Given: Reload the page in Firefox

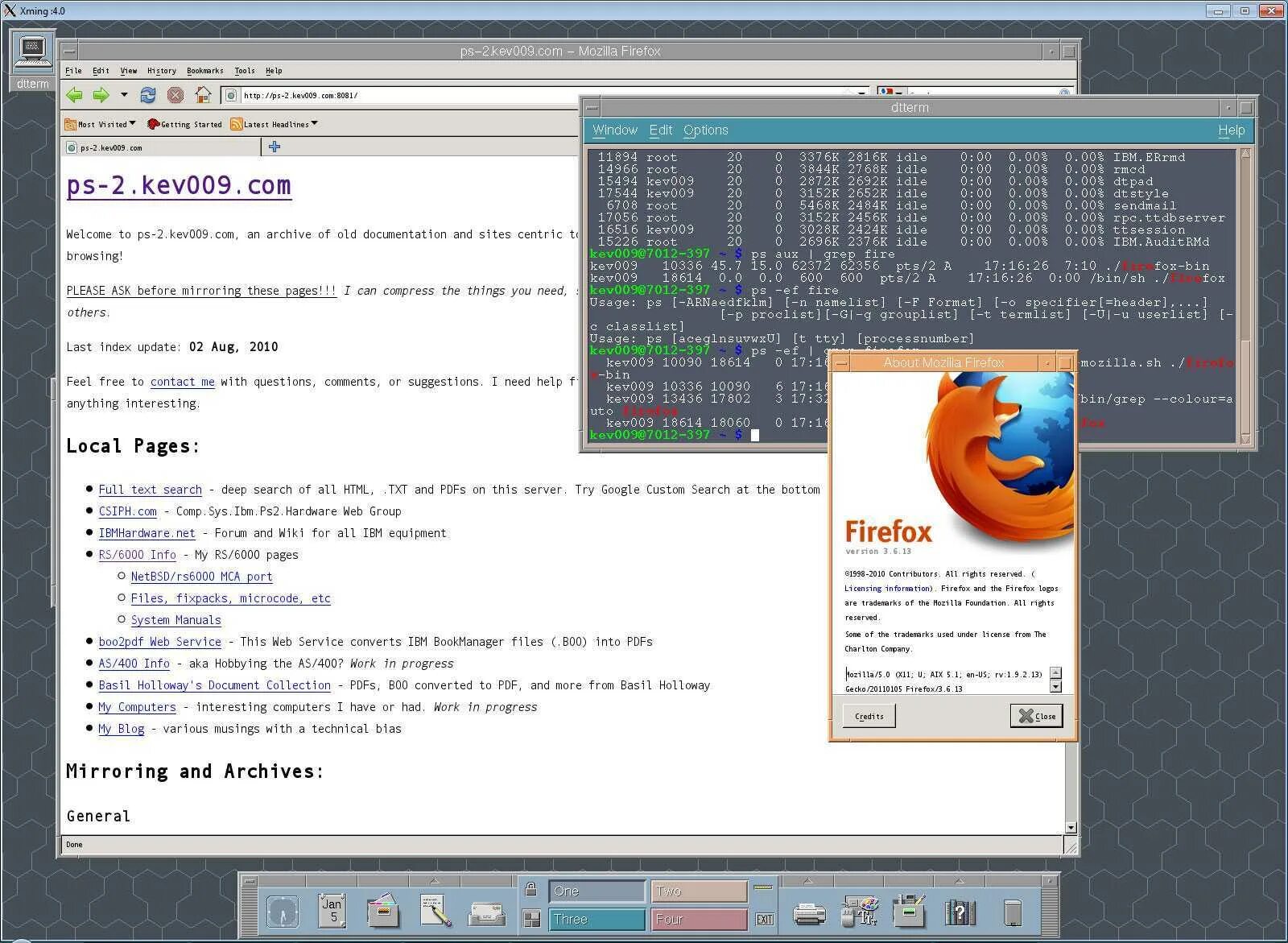Looking at the screenshot, I should click(149, 95).
